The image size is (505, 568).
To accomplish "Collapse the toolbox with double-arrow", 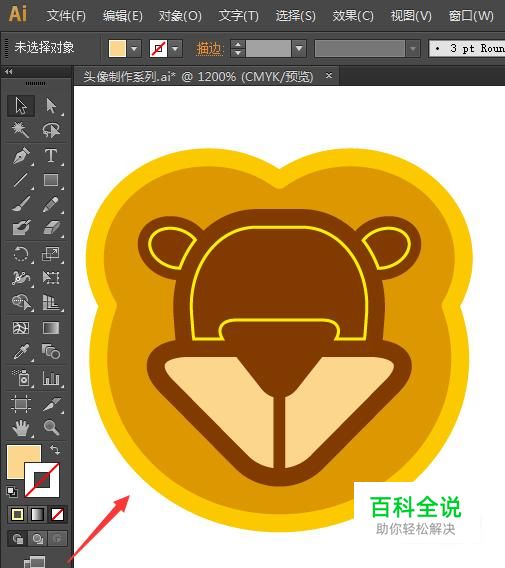I will tap(9, 72).
